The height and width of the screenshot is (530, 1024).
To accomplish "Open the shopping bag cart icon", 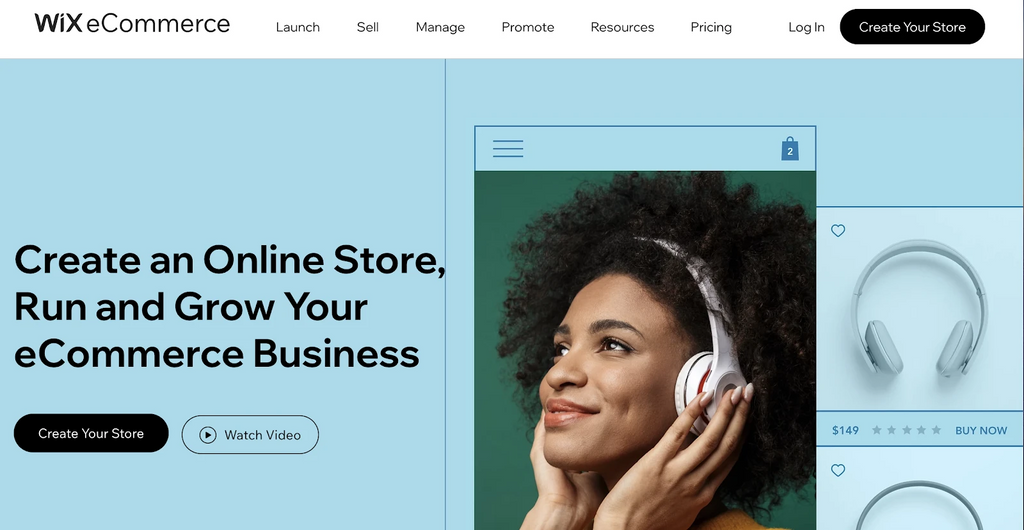I will coord(790,149).
